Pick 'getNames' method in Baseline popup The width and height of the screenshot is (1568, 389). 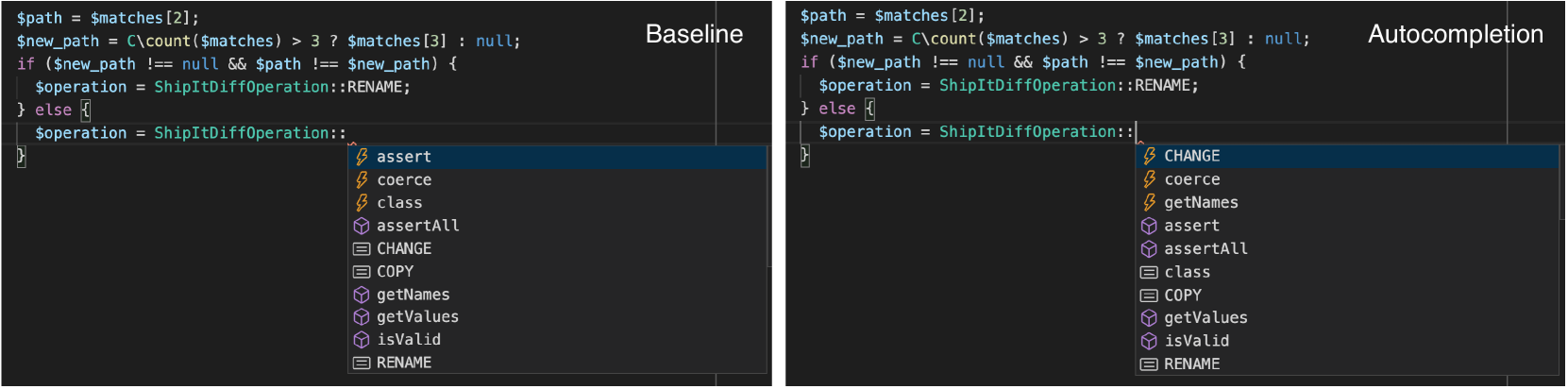(x=558, y=294)
